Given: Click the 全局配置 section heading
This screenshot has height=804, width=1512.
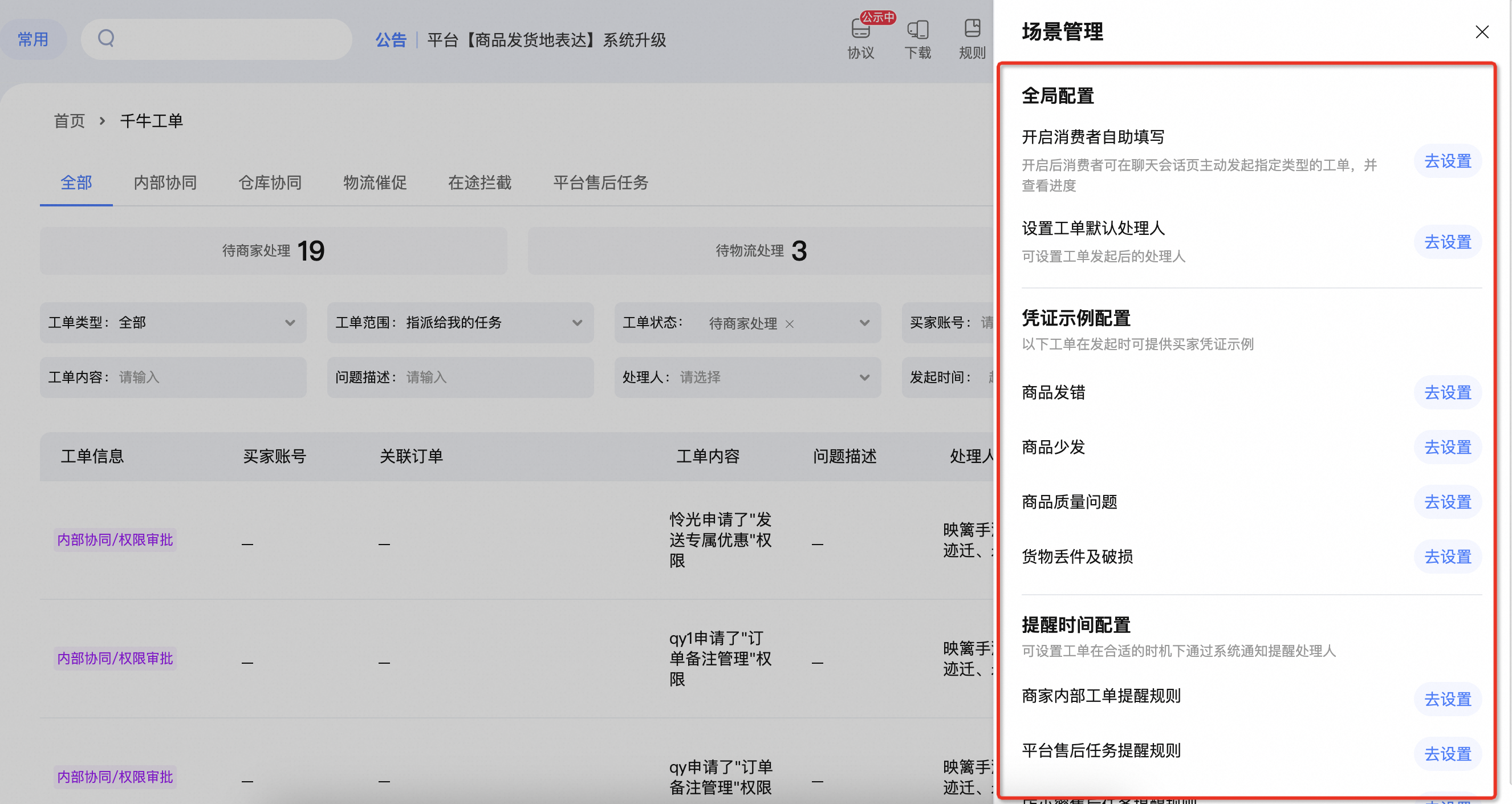Looking at the screenshot, I should point(1058,96).
